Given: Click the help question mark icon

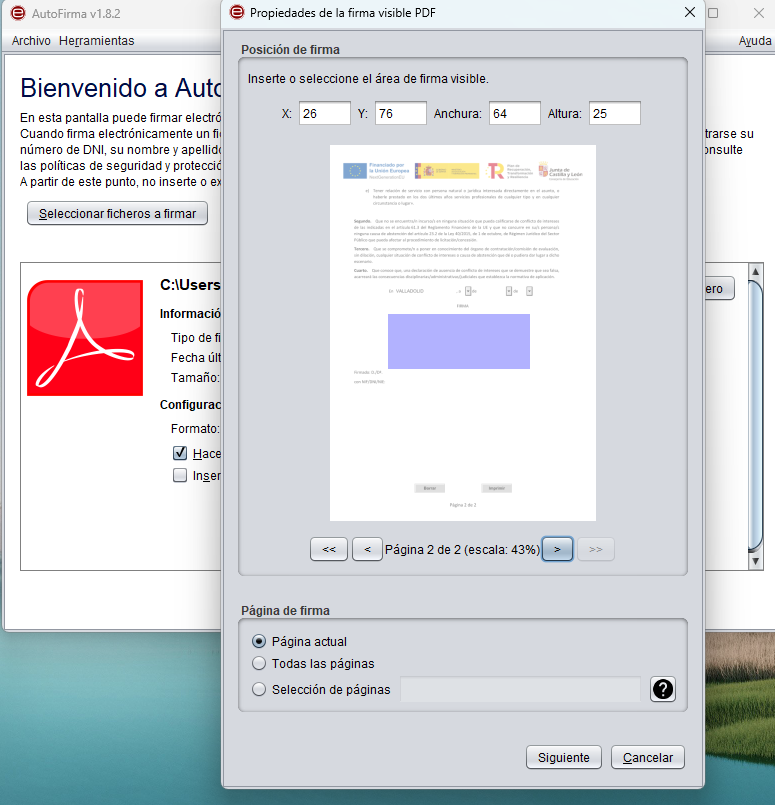Looking at the screenshot, I should 663,689.
